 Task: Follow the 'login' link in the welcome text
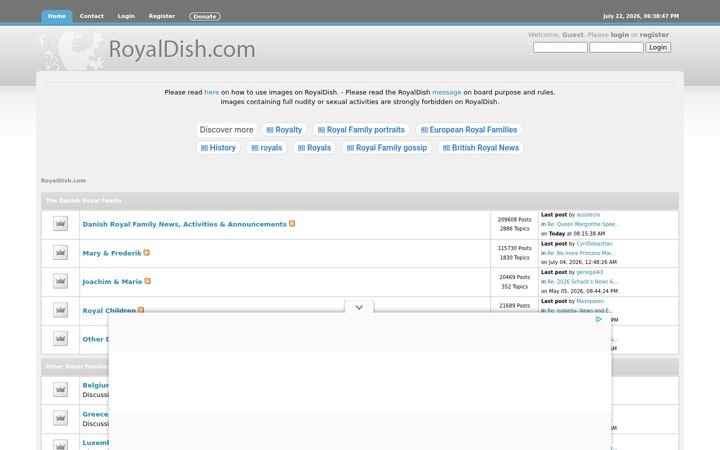tap(619, 35)
